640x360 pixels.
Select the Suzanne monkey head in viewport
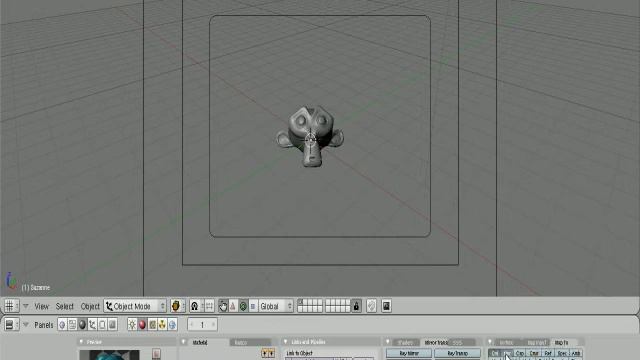click(310, 136)
